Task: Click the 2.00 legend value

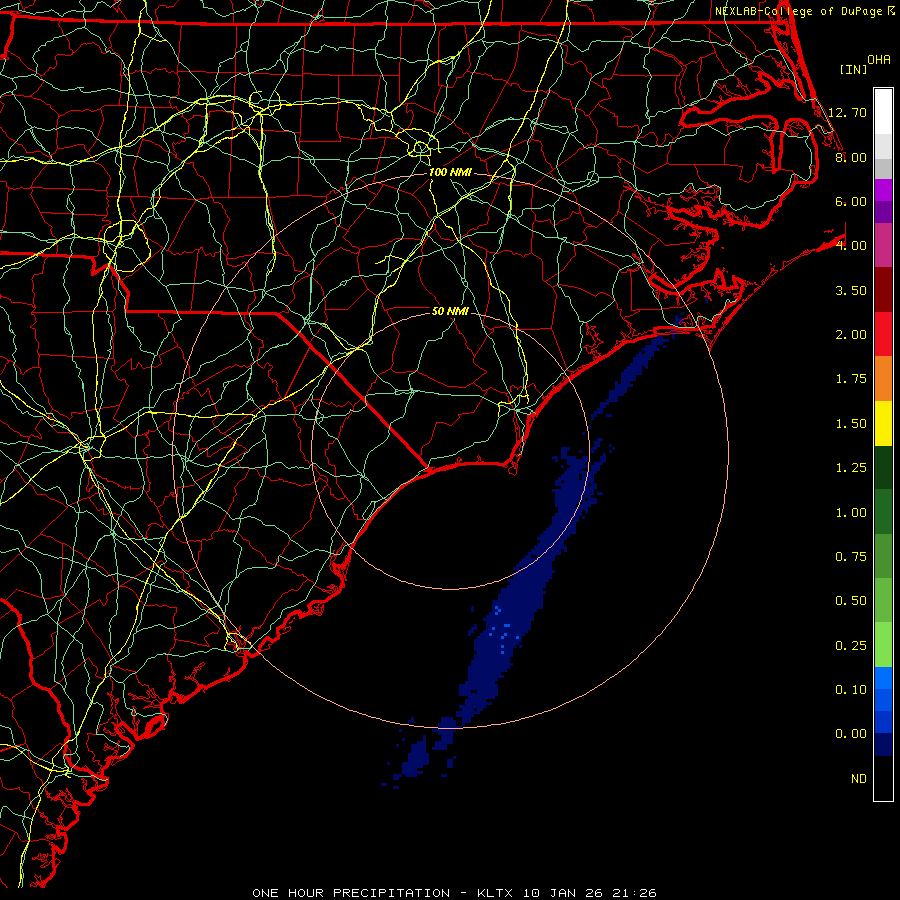Action: pyautogui.click(x=851, y=335)
